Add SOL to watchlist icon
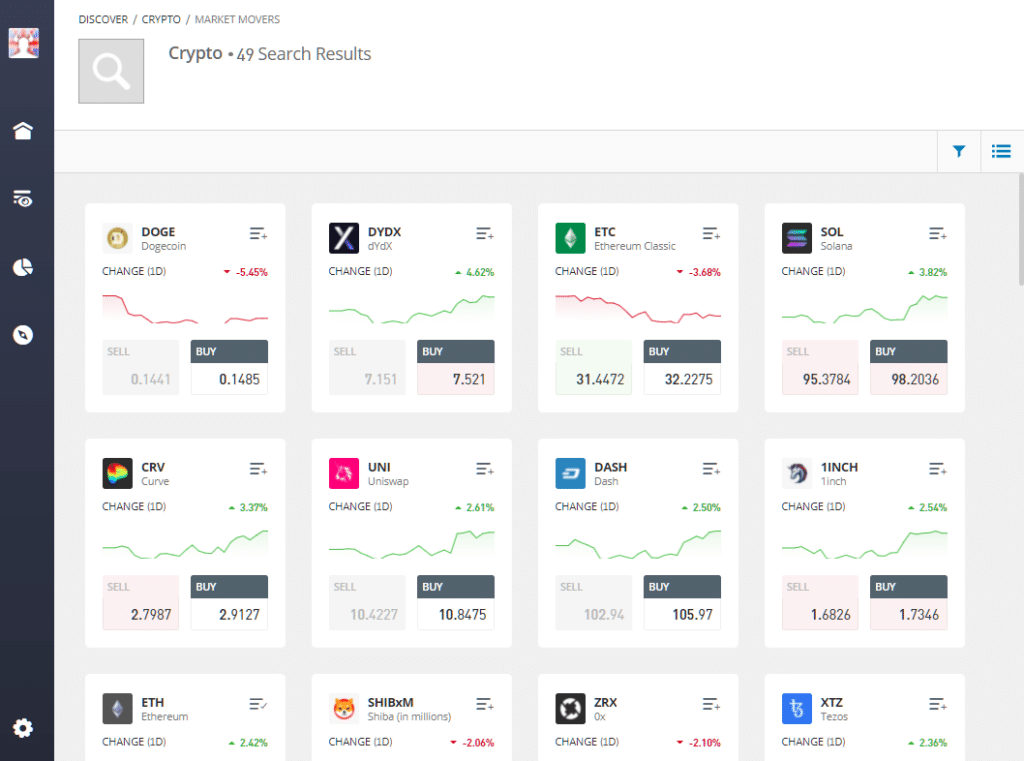 click(x=938, y=234)
